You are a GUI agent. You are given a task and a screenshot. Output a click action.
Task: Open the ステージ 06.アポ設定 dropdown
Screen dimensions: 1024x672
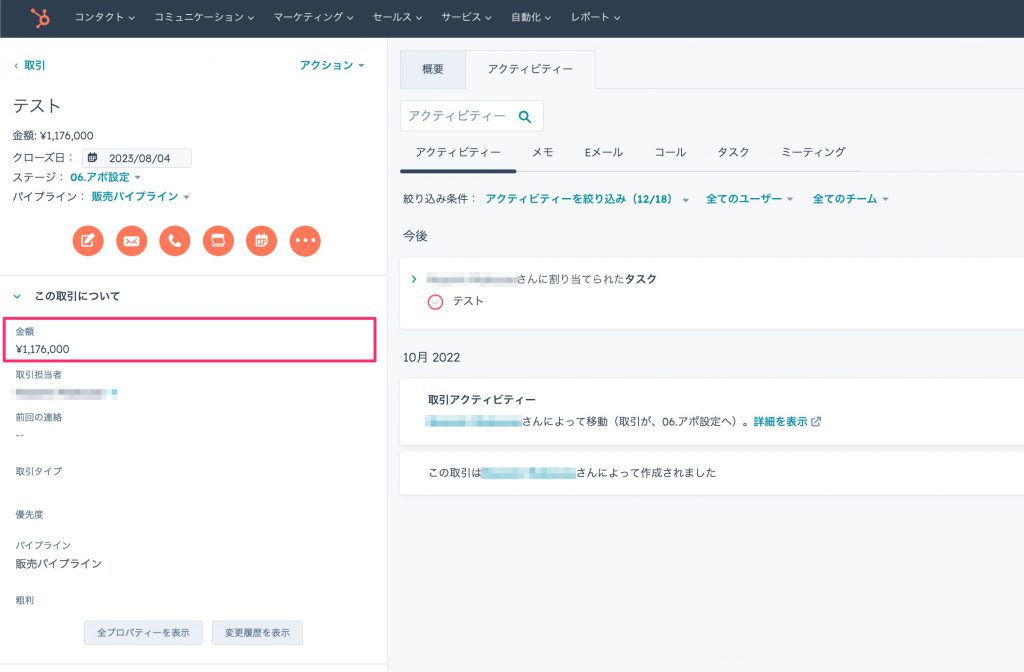(105, 177)
